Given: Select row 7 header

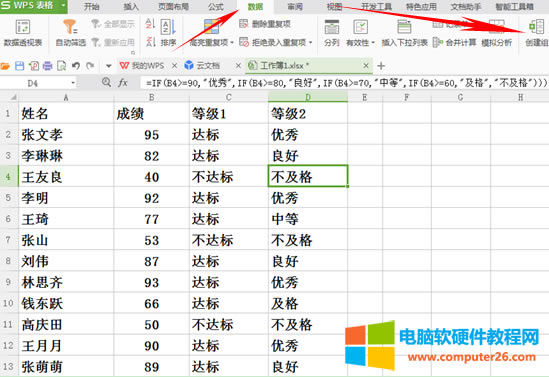Looking at the screenshot, I should point(9,240).
